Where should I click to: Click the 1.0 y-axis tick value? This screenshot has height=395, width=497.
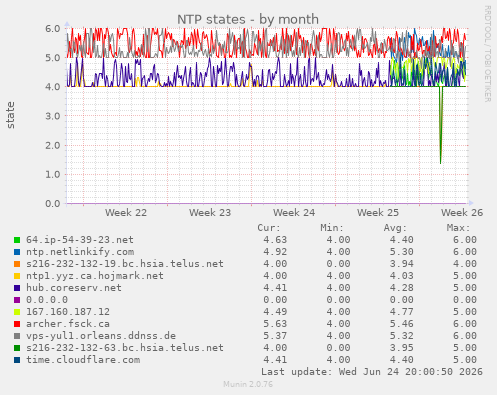pyautogui.click(x=53, y=174)
